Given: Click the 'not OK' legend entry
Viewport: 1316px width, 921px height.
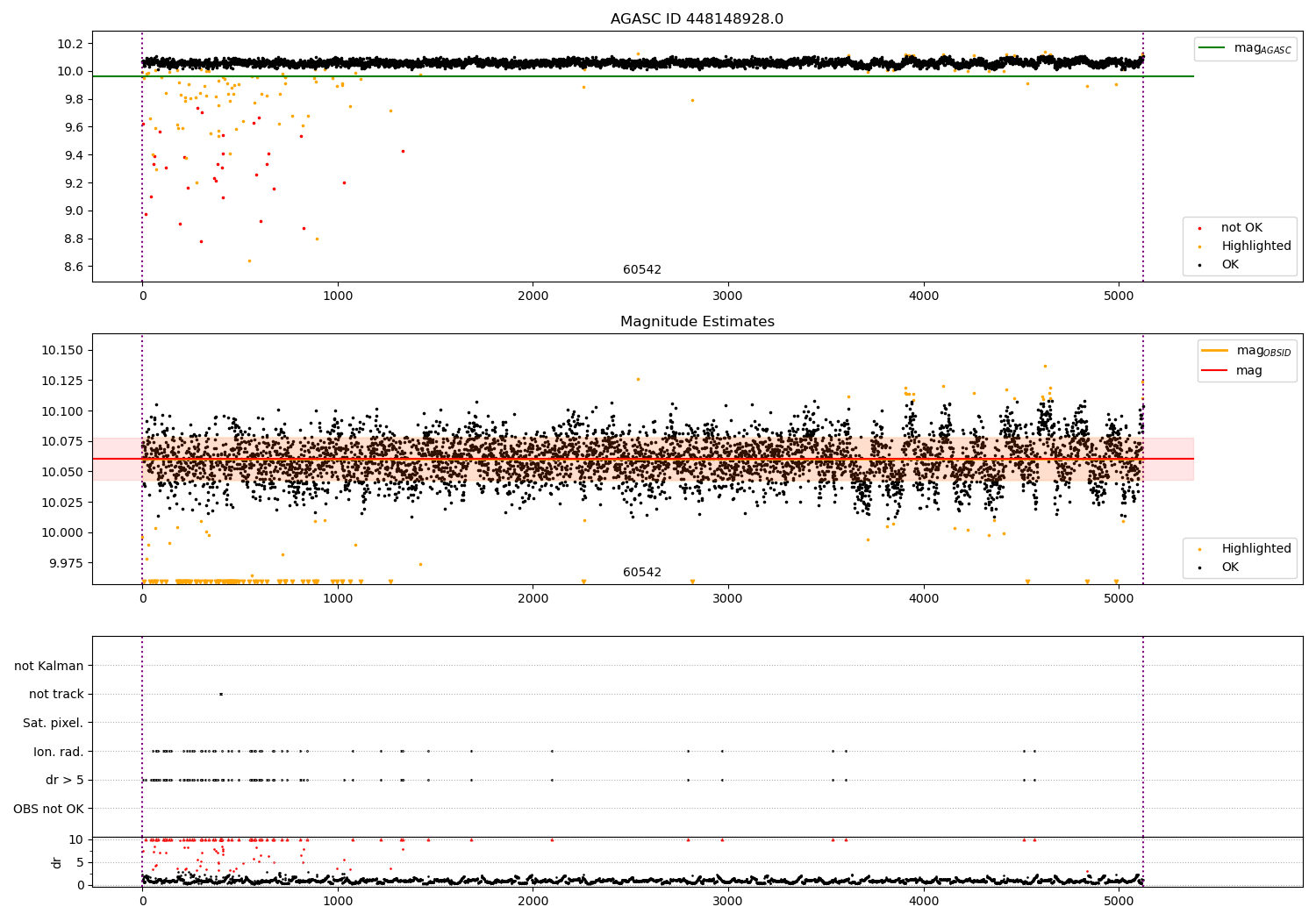Looking at the screenshot, I should [x=1241, y=228].
